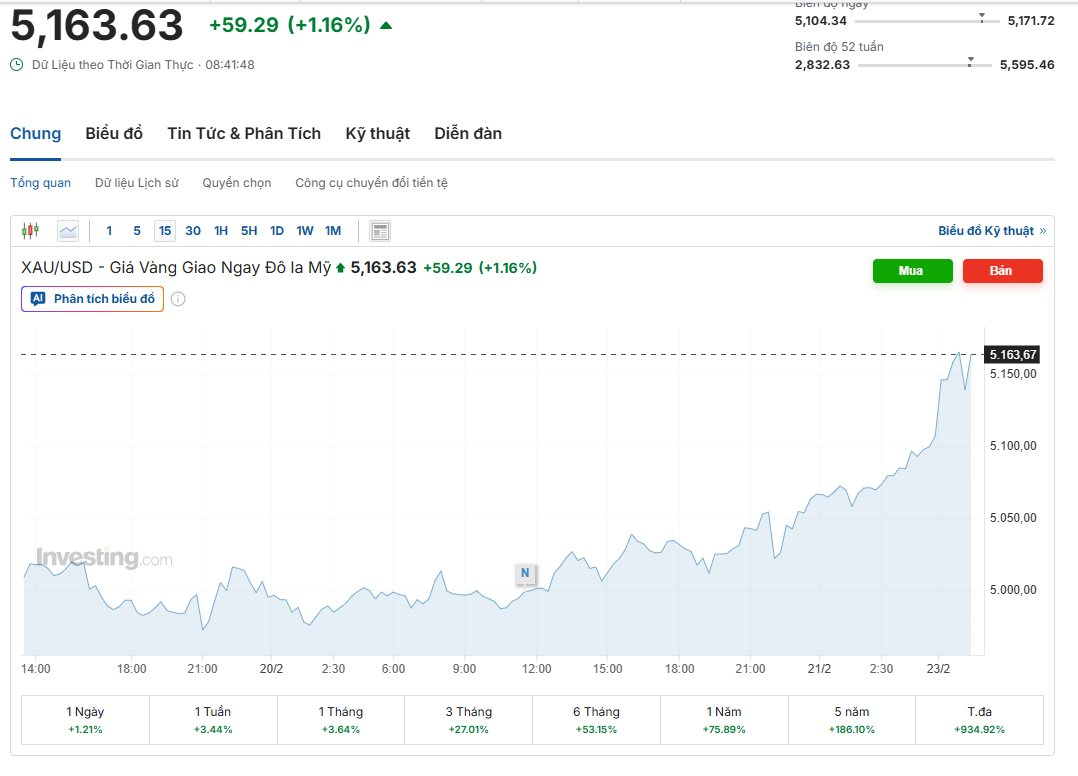The width and height of the screenshot is (1078, 776).
Task: Show the 1 Tháng performance period
Action: (x=341, y=720)
